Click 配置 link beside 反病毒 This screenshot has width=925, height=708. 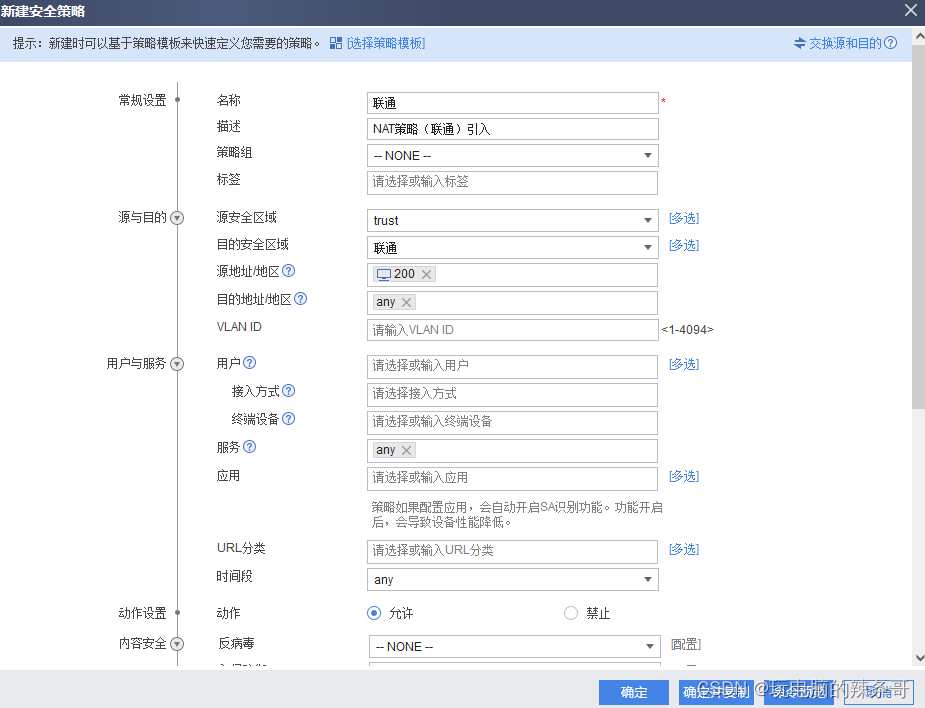coord(685,644)
